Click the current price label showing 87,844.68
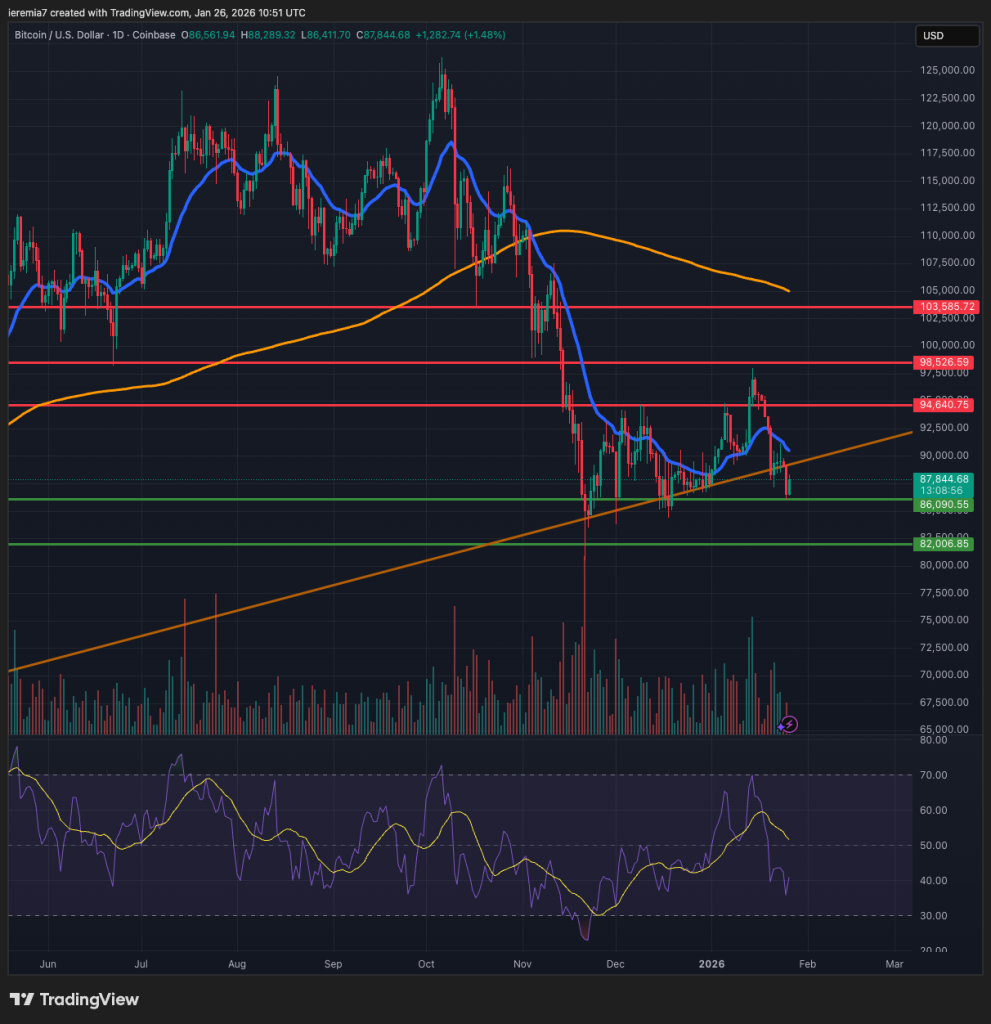The width and height of the screenshot is (991, 1024). 943,480
